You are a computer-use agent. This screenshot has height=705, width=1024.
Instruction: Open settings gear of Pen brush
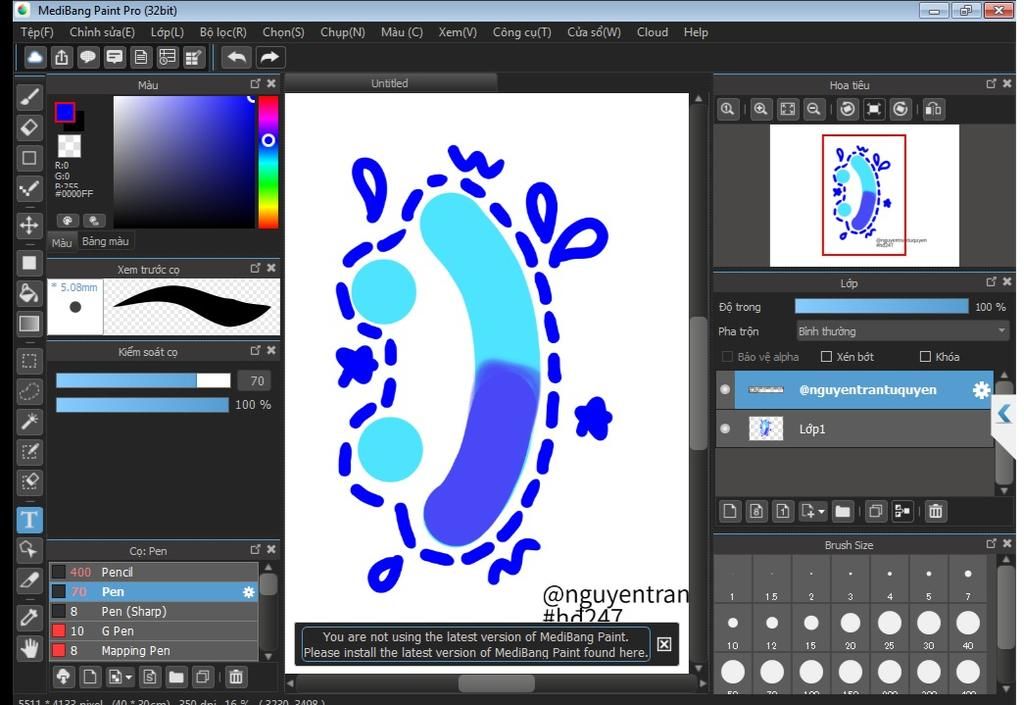[x=248, y=592]
